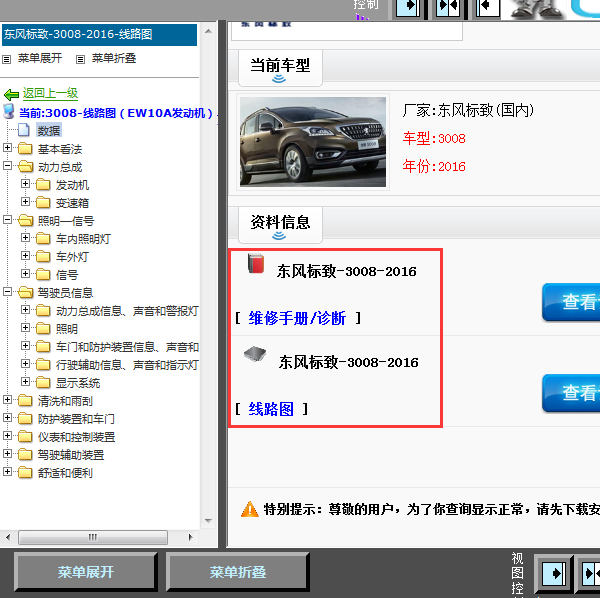Click the 基本看法 folder icon

click(x=25, y=148)
